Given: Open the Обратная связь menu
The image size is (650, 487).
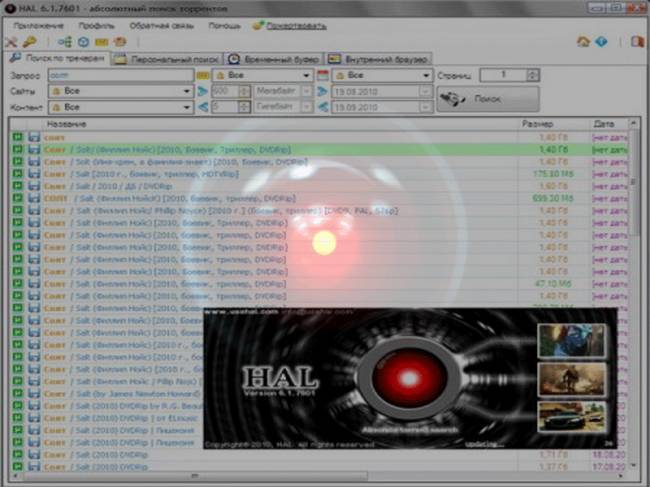Looking at the screenshot, I should [x=162, y=26].
